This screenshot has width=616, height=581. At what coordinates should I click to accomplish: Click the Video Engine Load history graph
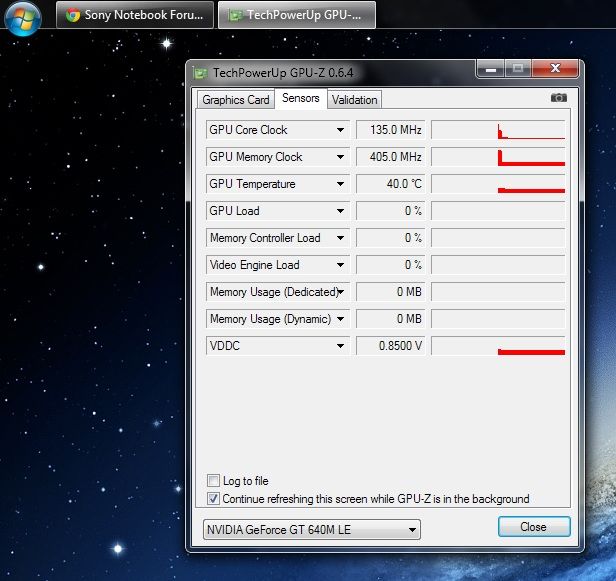498,265
